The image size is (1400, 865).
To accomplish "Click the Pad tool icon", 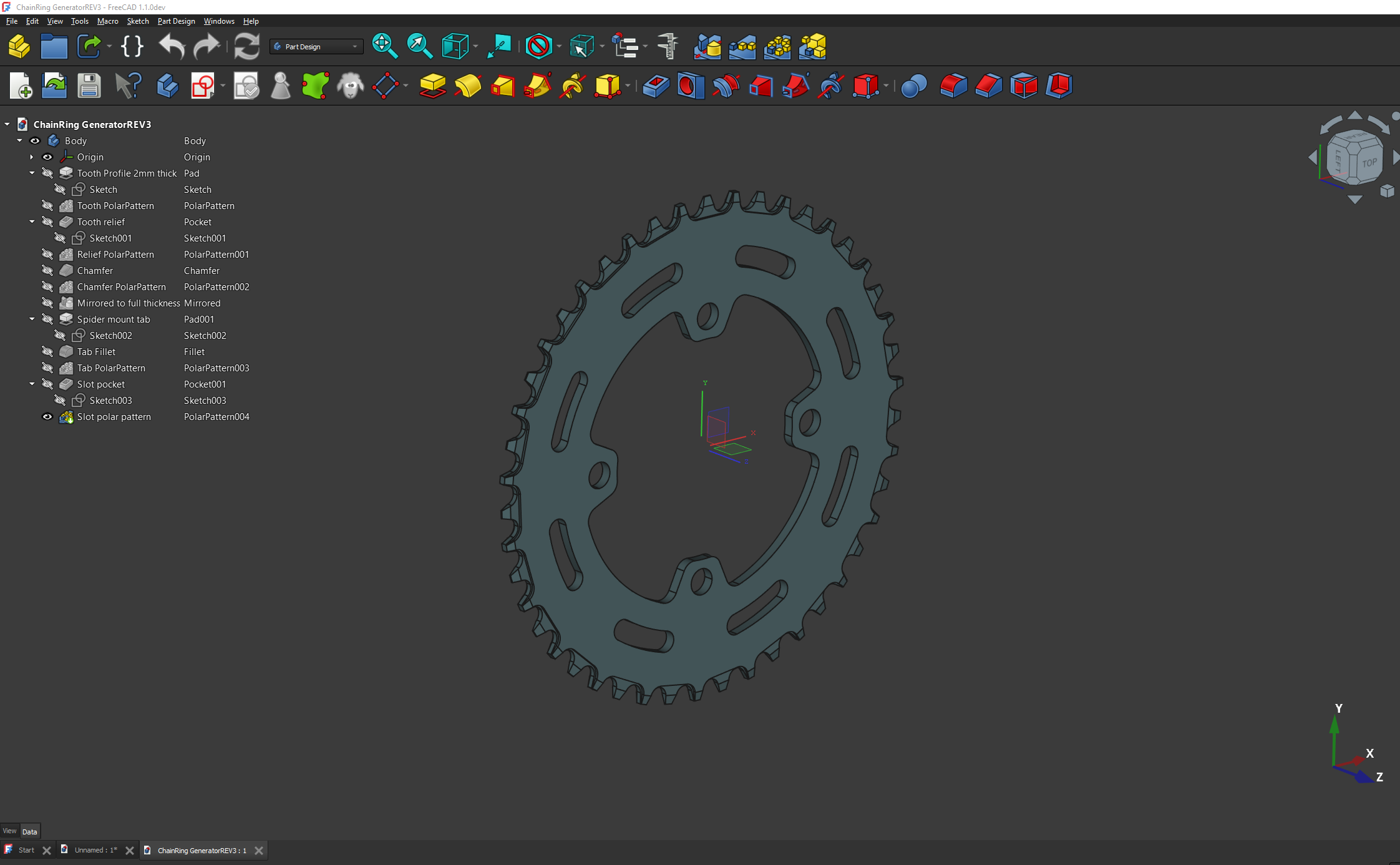I will [432, 86].
